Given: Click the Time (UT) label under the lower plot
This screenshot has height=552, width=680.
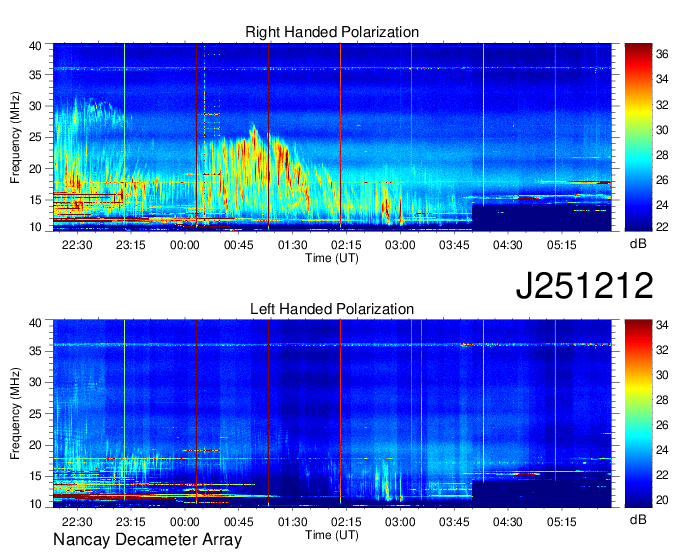Looking at the screenshot, I should click(331, 535).
